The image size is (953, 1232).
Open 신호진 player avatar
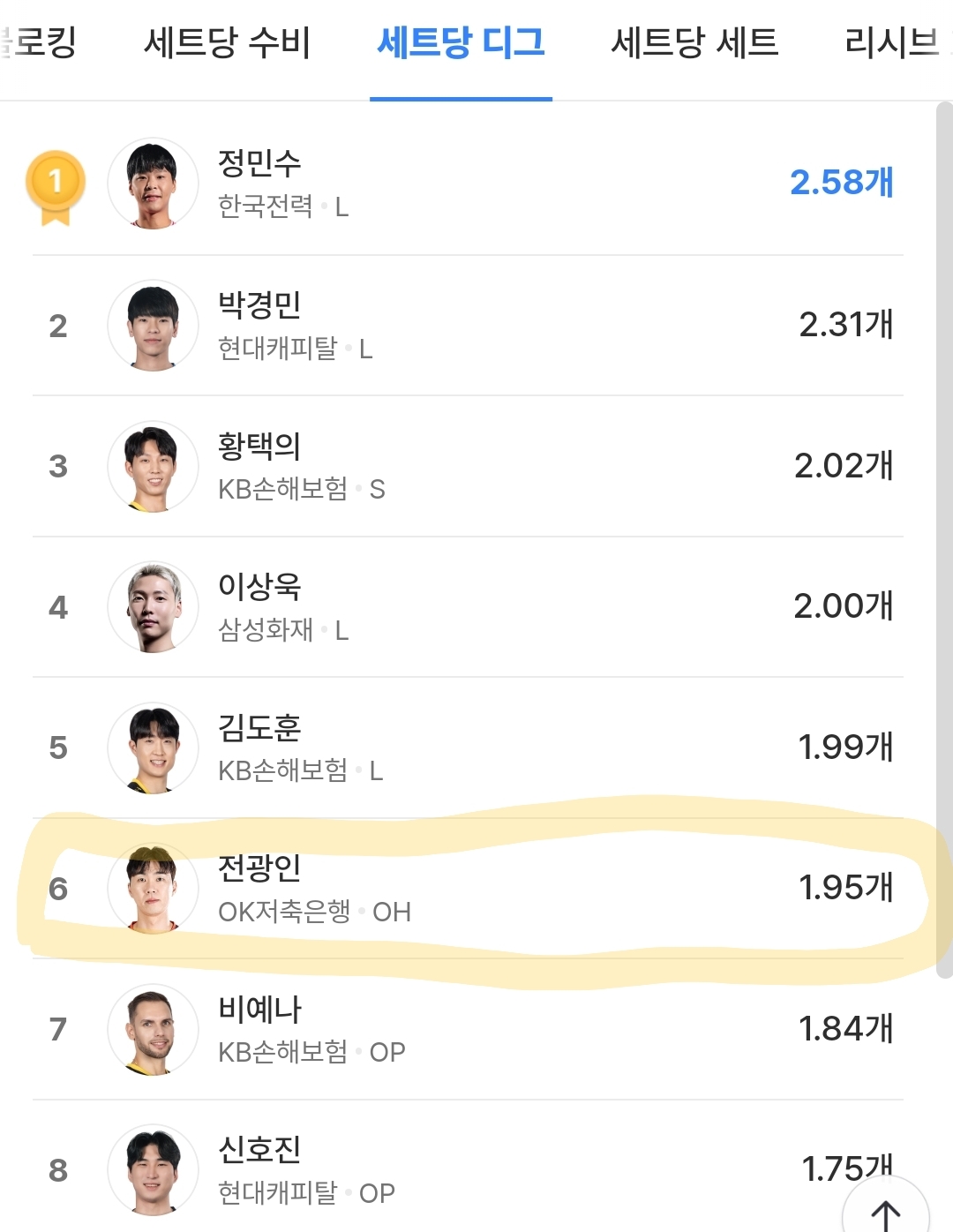(x=153, y=1169)
